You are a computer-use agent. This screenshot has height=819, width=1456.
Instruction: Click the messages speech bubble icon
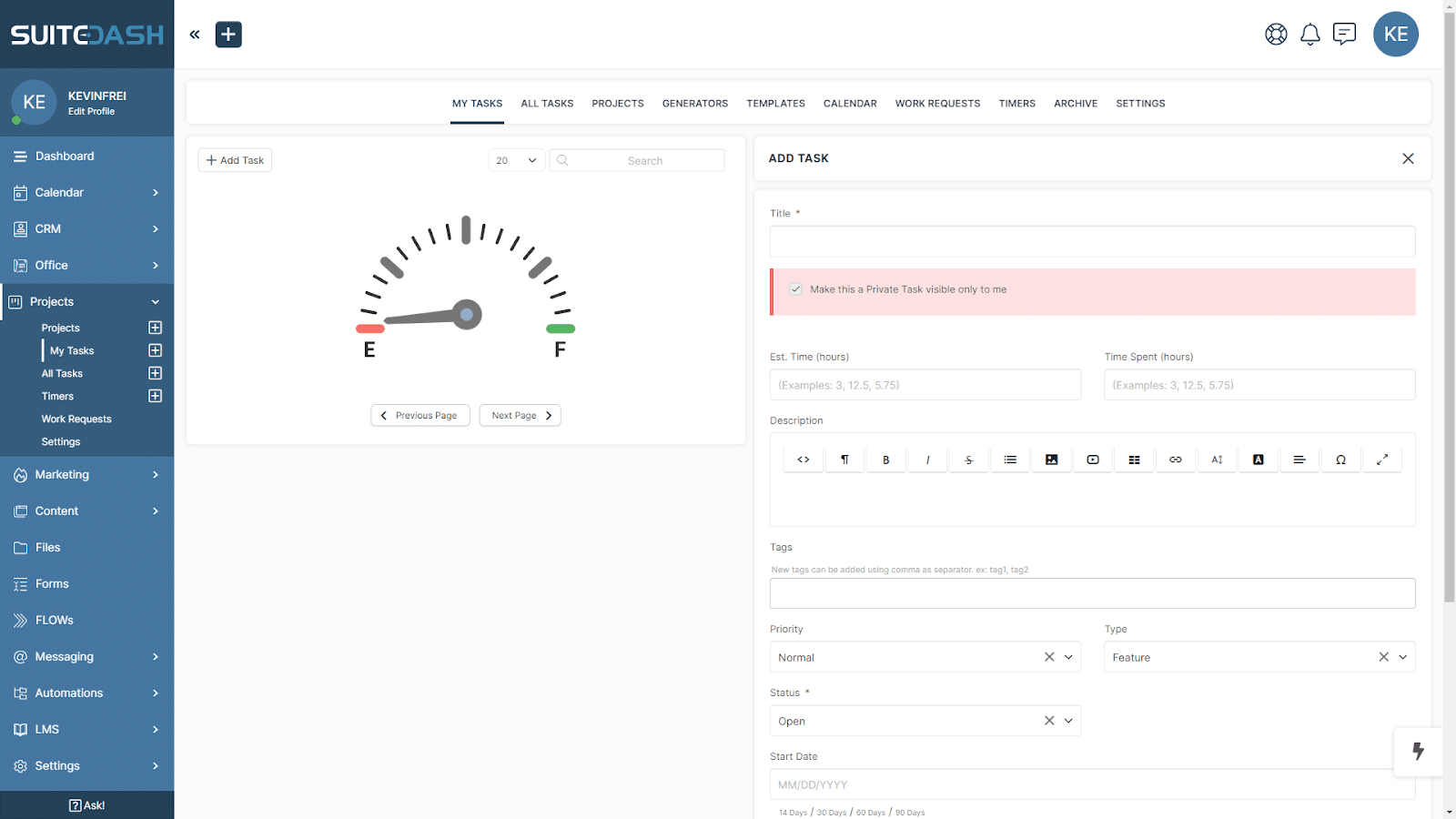tap(1345, 34)
